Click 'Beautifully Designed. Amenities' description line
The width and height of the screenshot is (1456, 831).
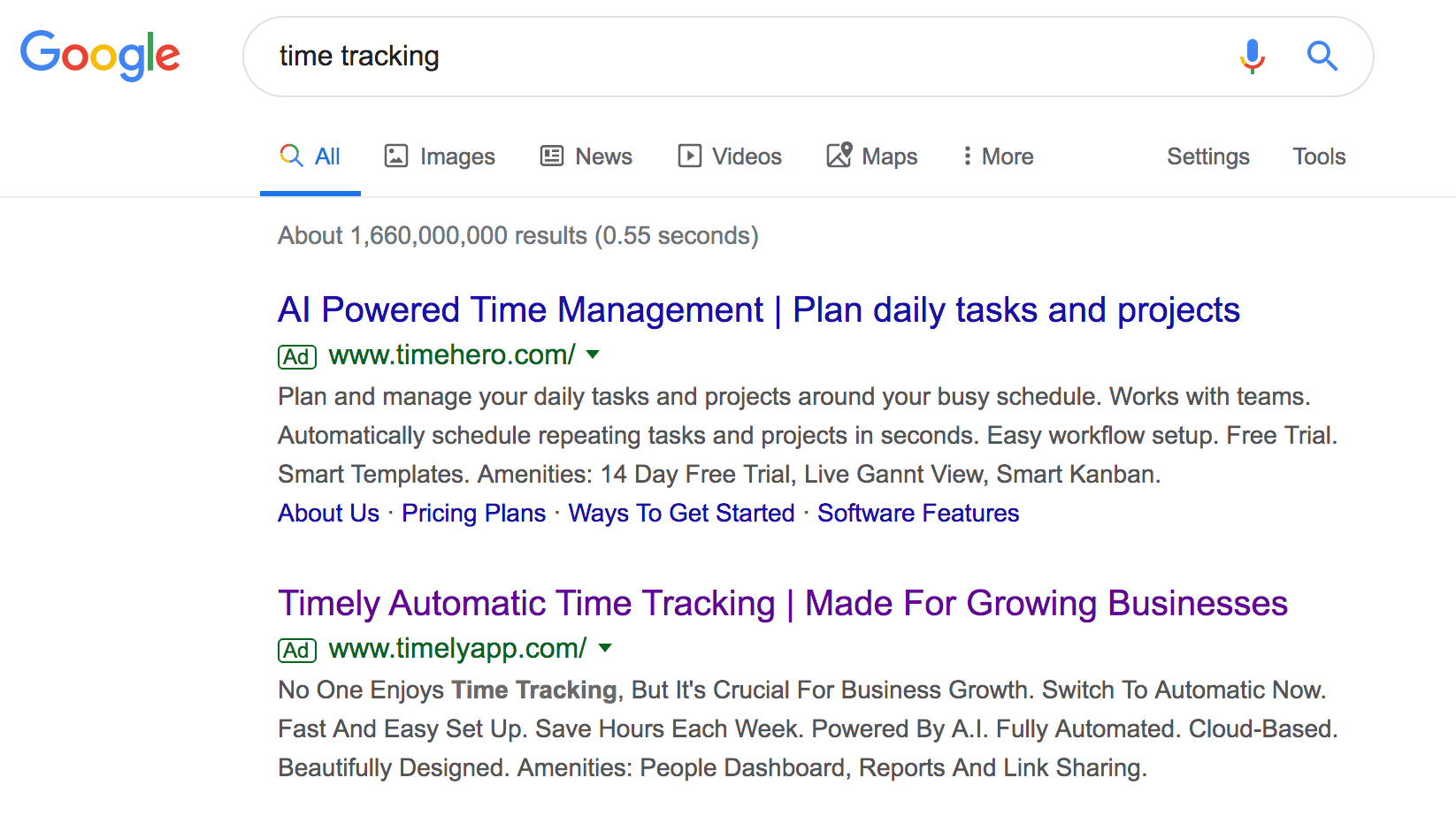click(x=712, y=767)
